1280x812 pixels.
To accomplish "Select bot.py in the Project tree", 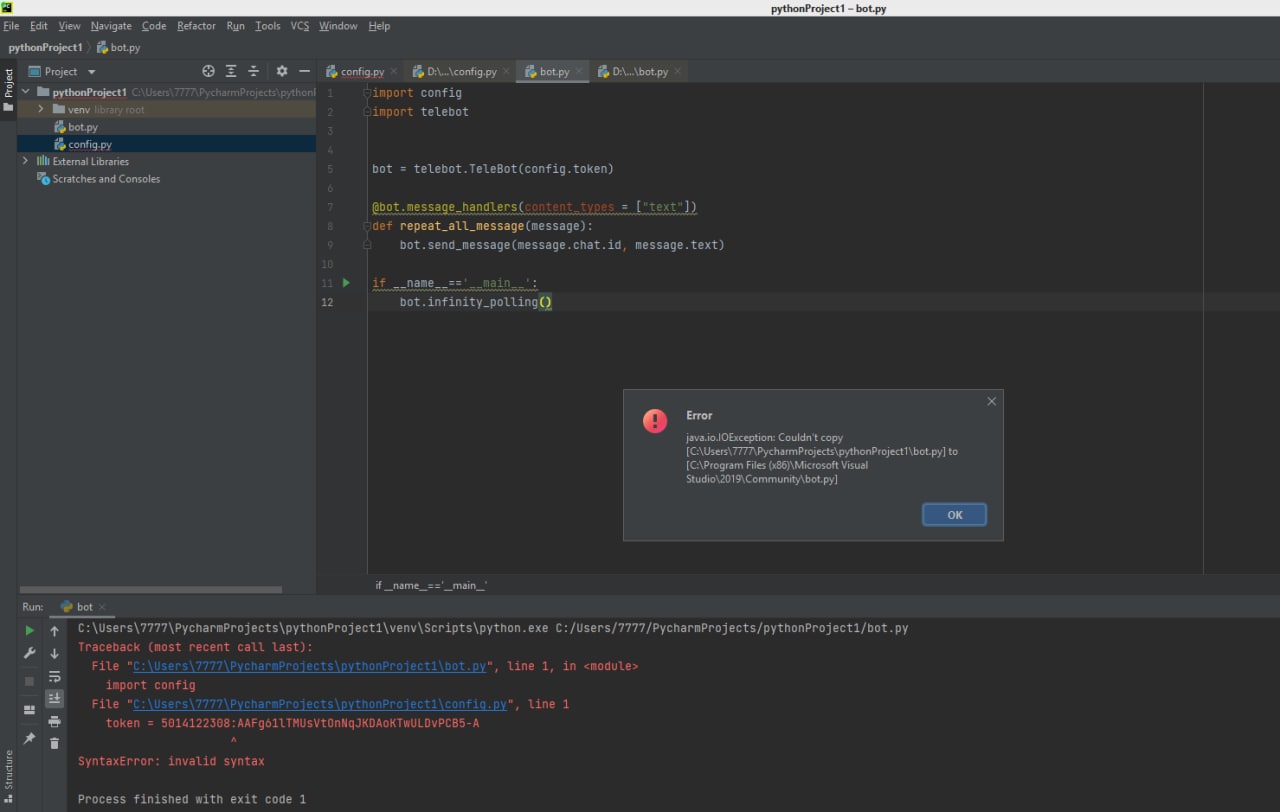I will (83, 127).
